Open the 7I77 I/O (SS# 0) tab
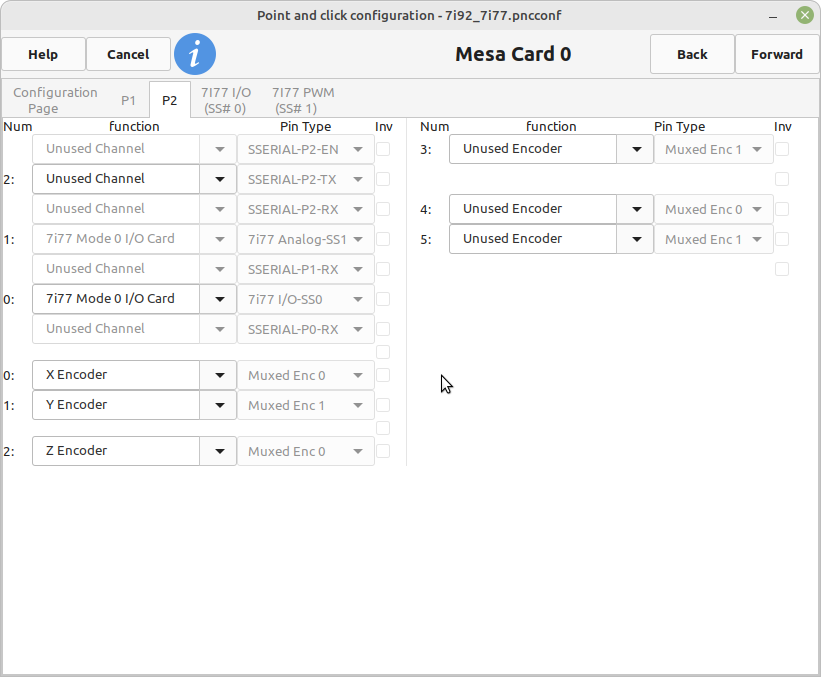The height and width of the screenshot is (677, 821). 224,100
